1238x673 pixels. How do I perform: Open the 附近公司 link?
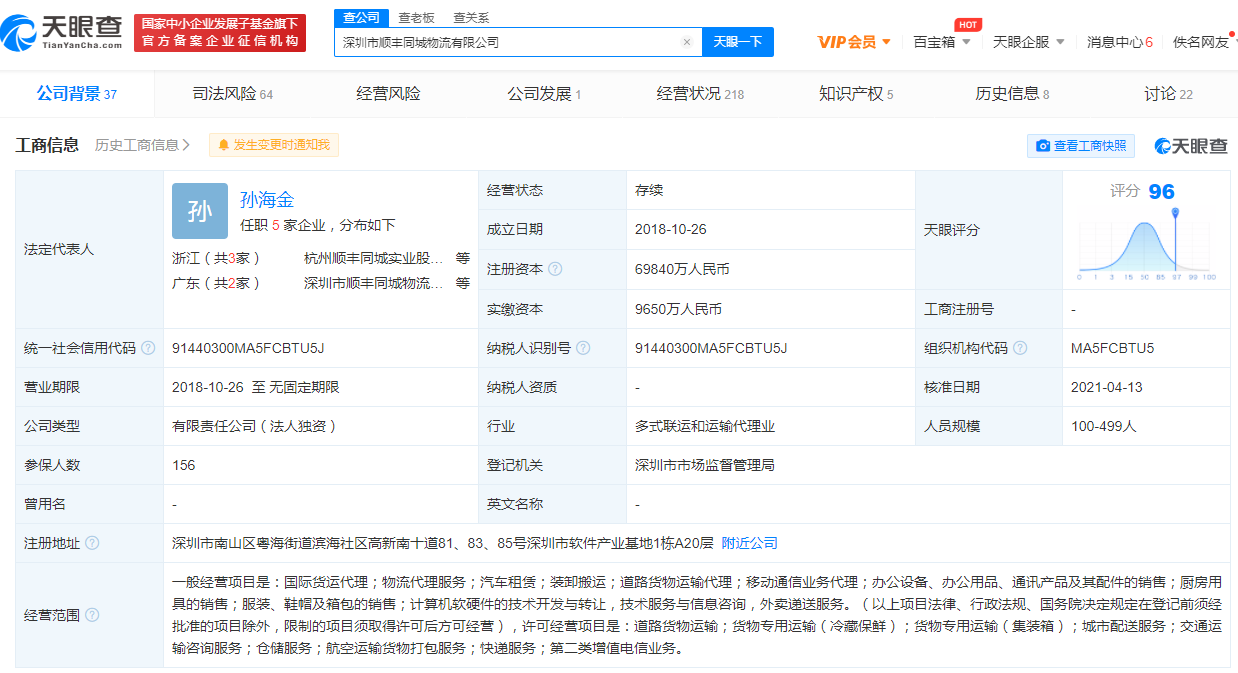click(749, 543)
